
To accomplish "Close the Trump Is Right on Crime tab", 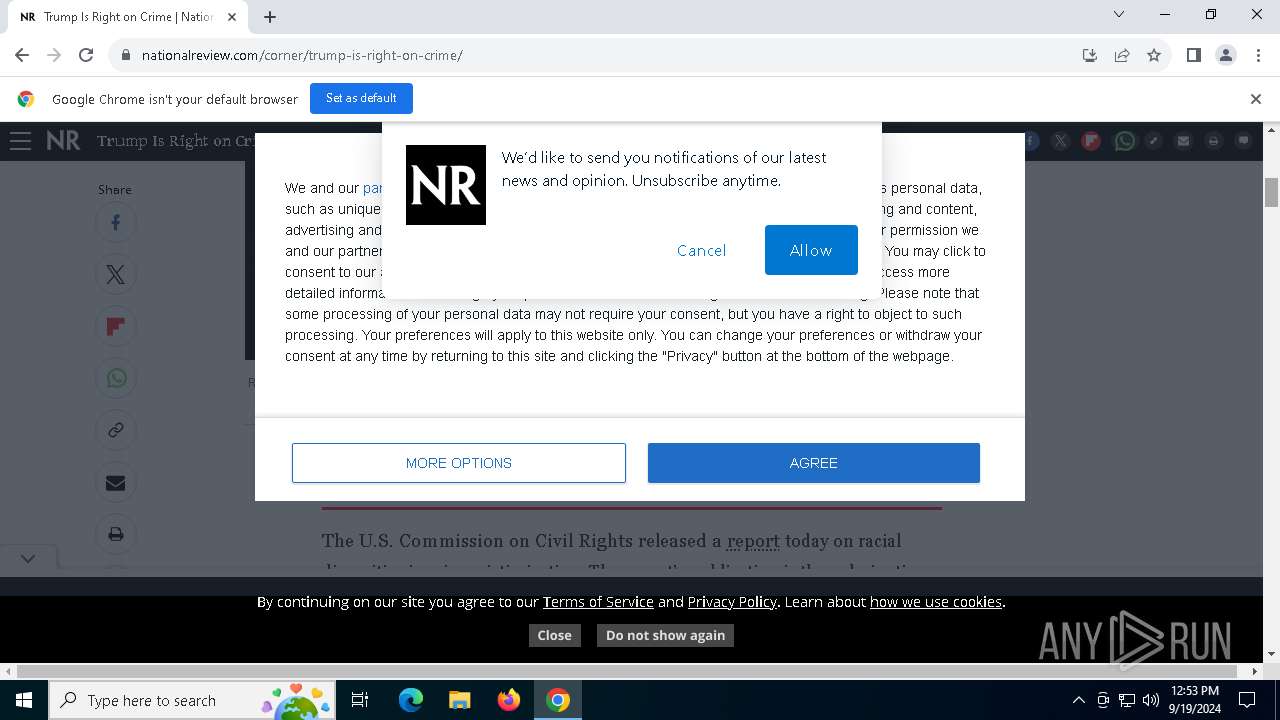I will coord(232,16).
